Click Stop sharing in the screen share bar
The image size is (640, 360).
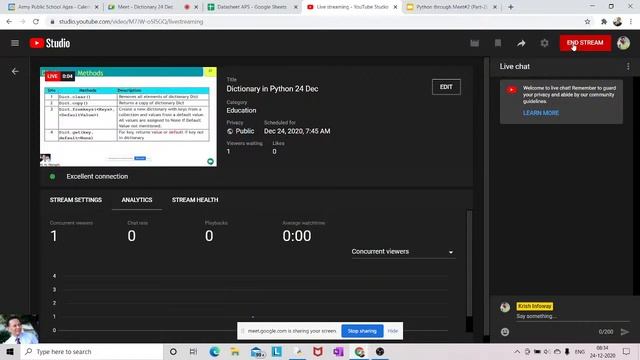tap(362, 331)
